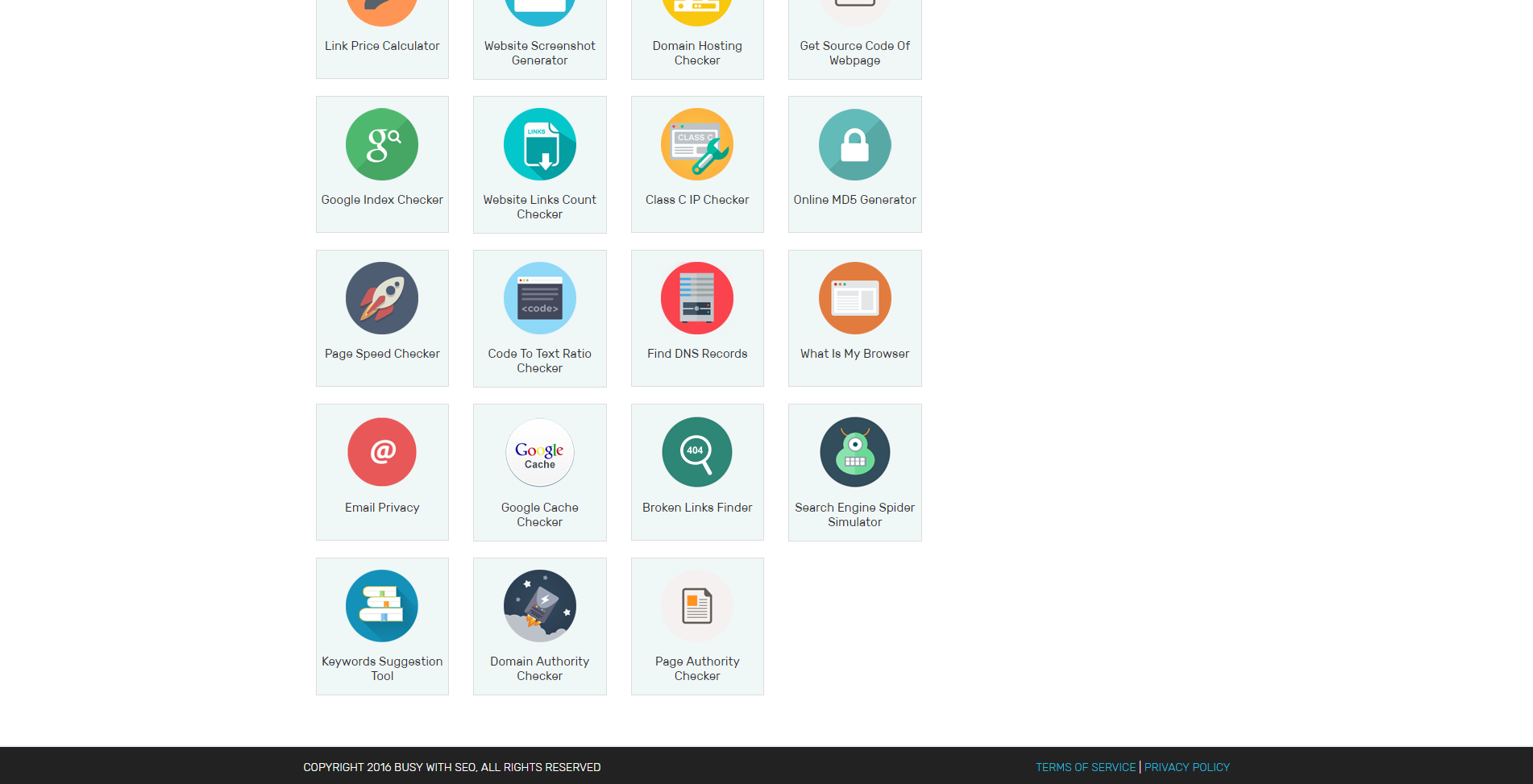The image size is (1533, 784).
Task: Select the Domain Authority Checker
Action: tap(539, 625)
